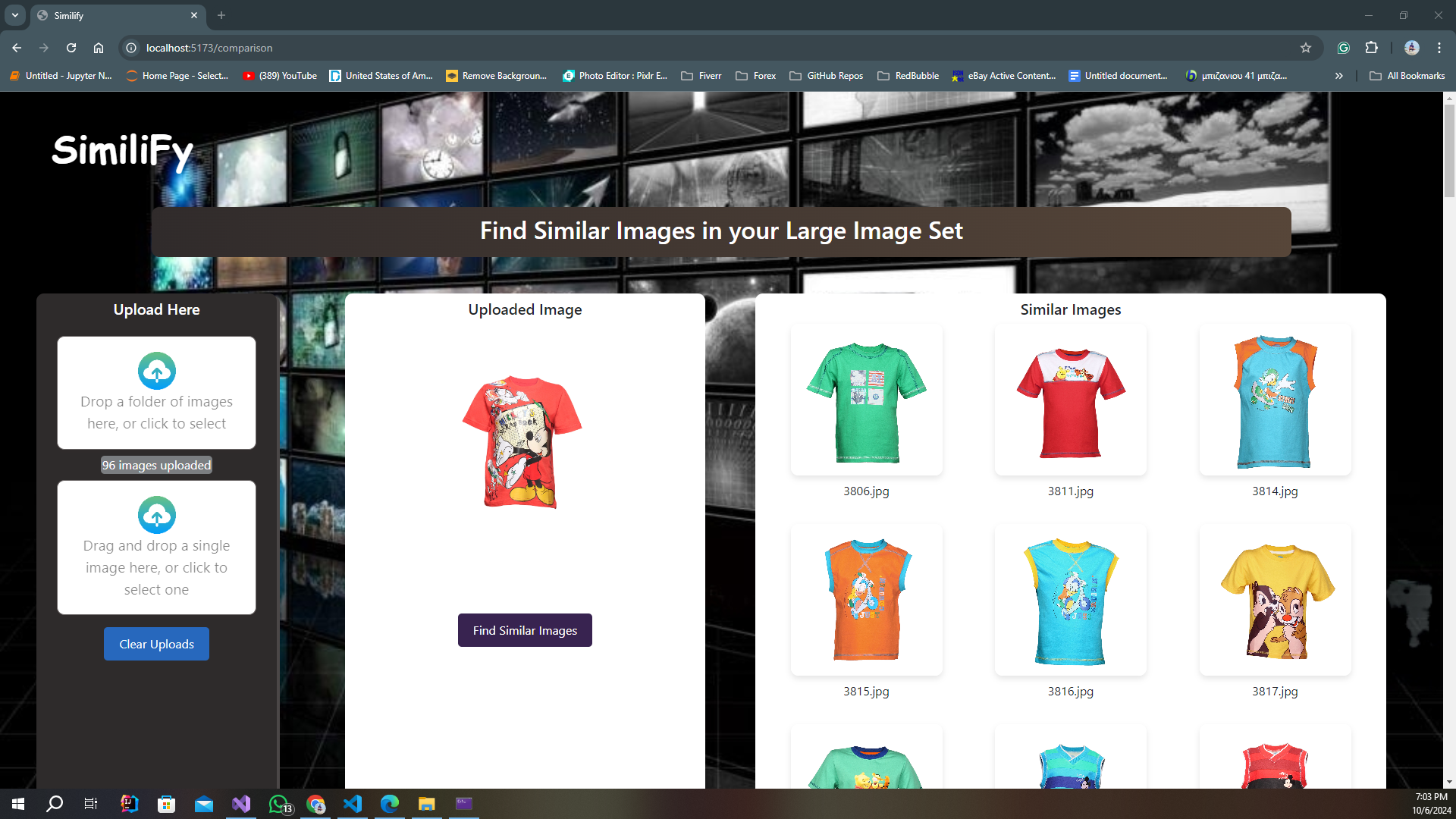View site information icon in address bar

point(131,48)
